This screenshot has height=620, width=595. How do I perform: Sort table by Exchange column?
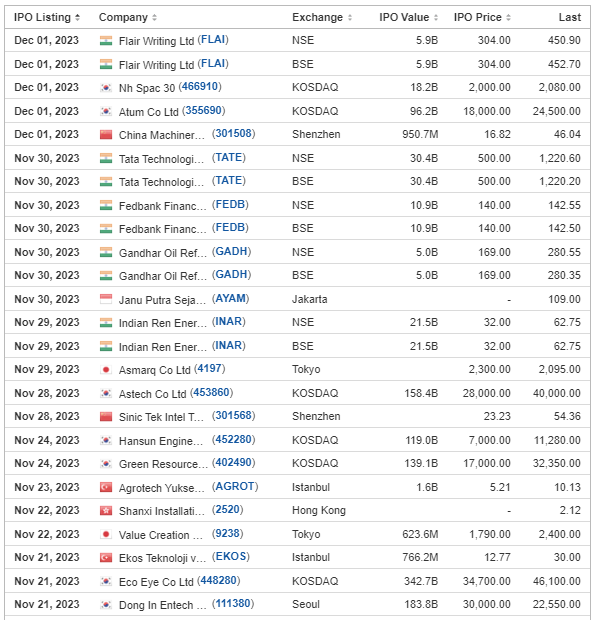click(x=322, y=17)
